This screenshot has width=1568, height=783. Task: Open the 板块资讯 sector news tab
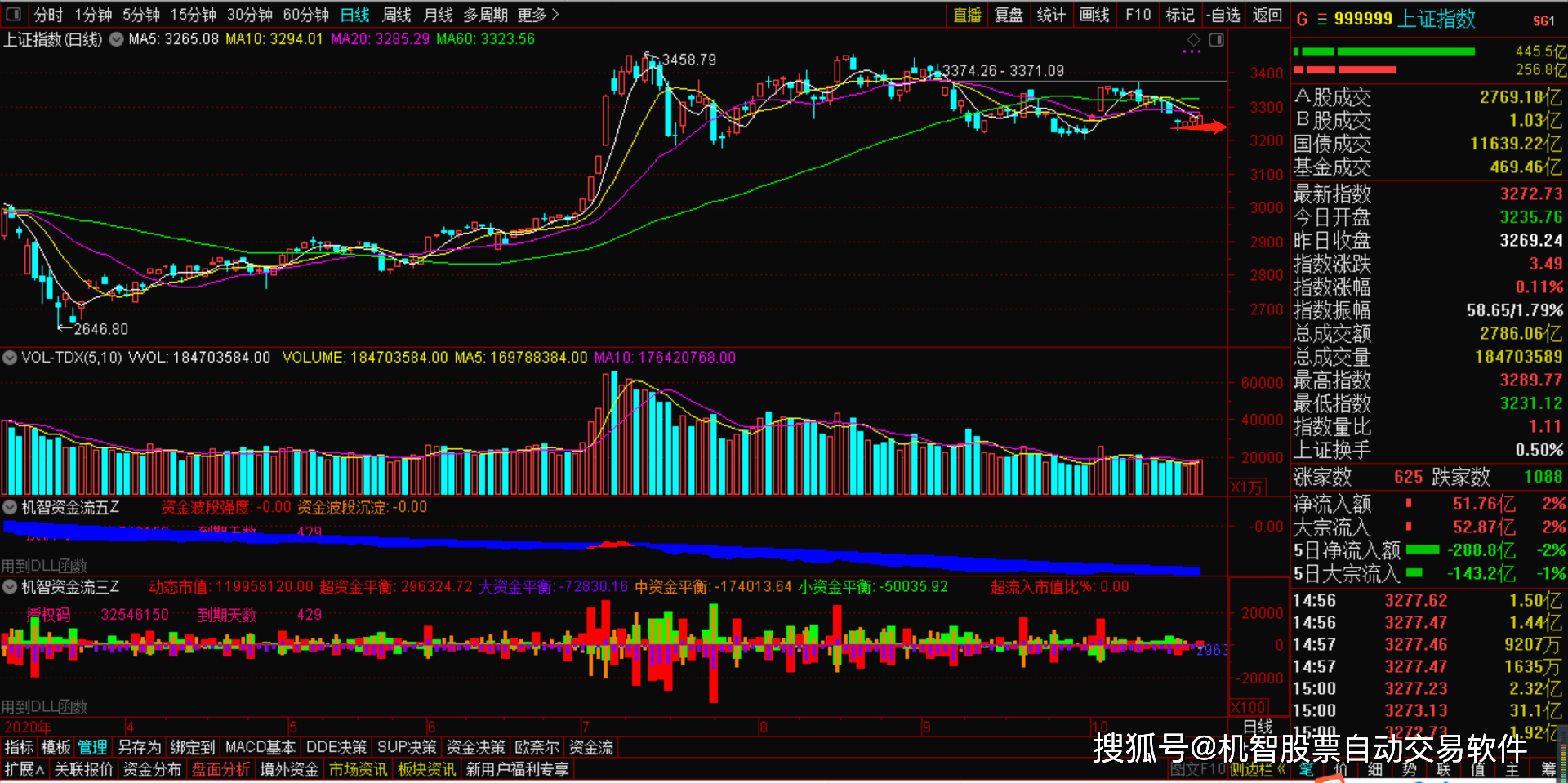[x=426, y=769]
